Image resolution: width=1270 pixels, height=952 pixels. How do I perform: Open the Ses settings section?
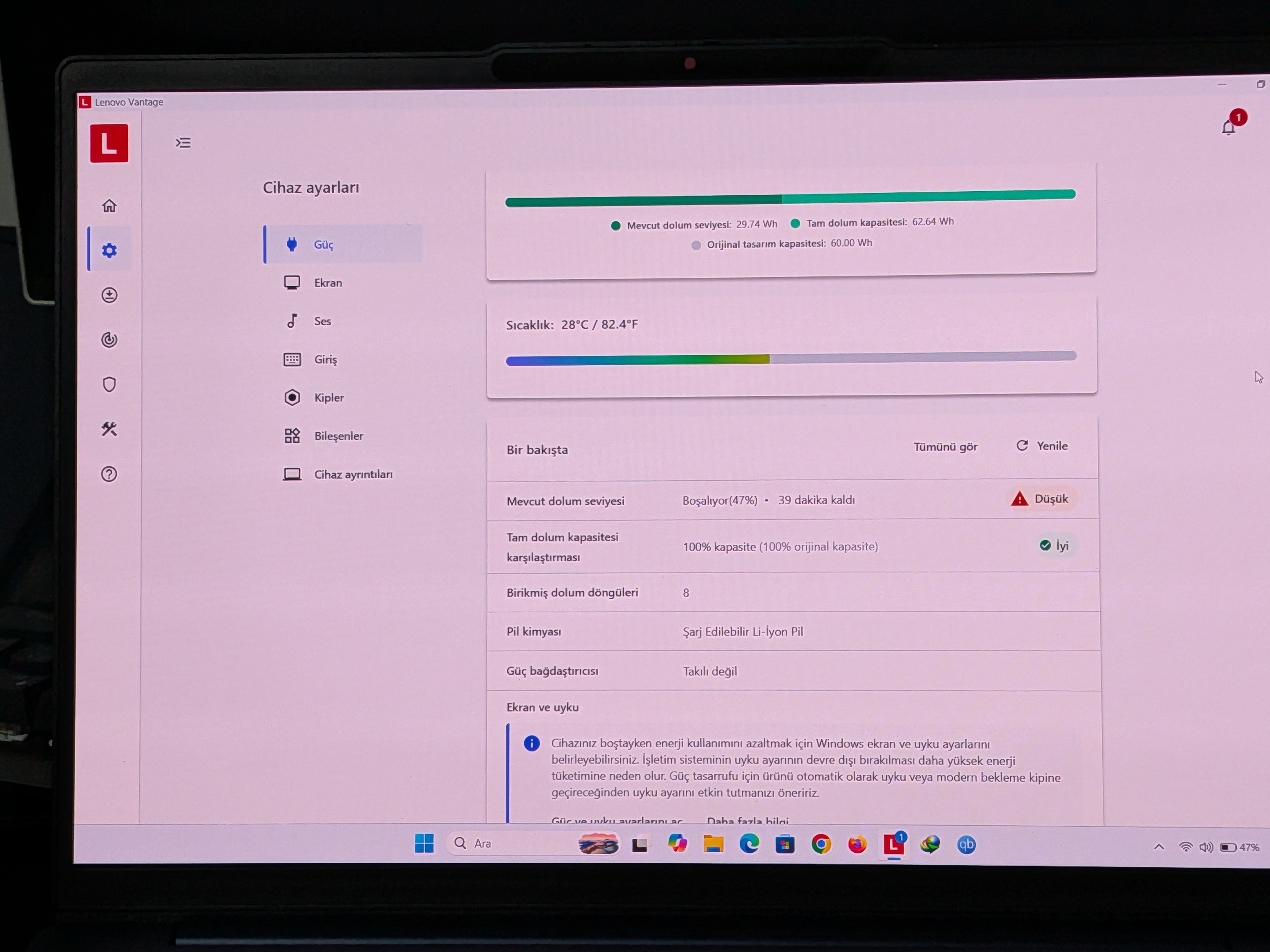point(322,321)
